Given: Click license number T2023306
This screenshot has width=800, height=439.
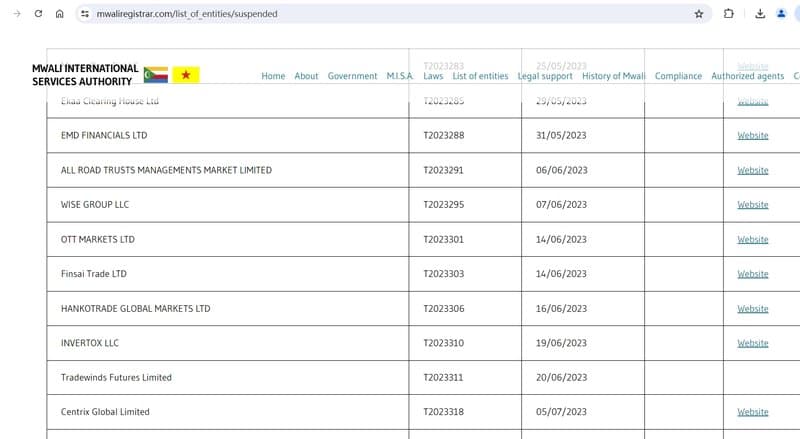Looking at the screenshot, I should tap(444, 308).
